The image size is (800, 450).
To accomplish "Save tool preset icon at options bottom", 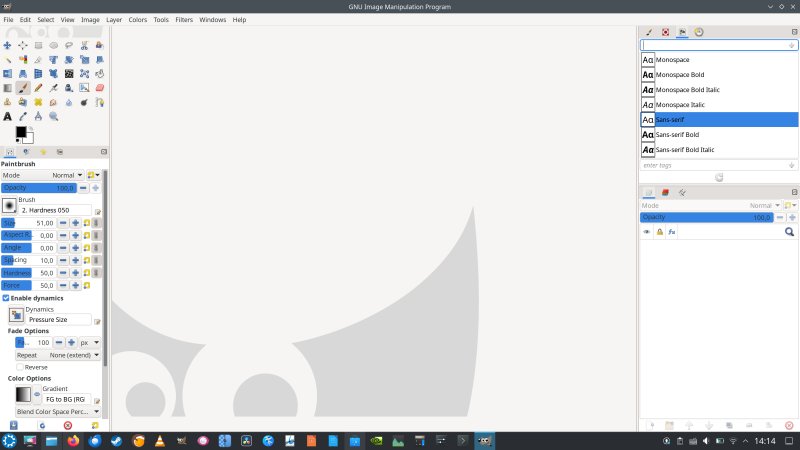I will pyautogui.click(x=14, y=425).
